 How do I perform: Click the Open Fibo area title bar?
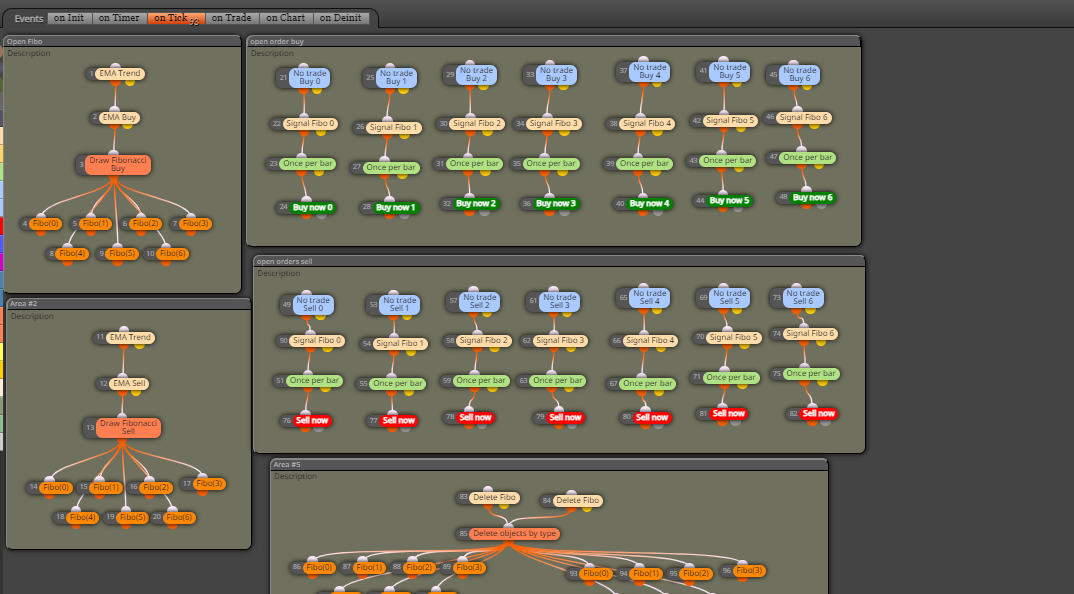tap(122, 41)
